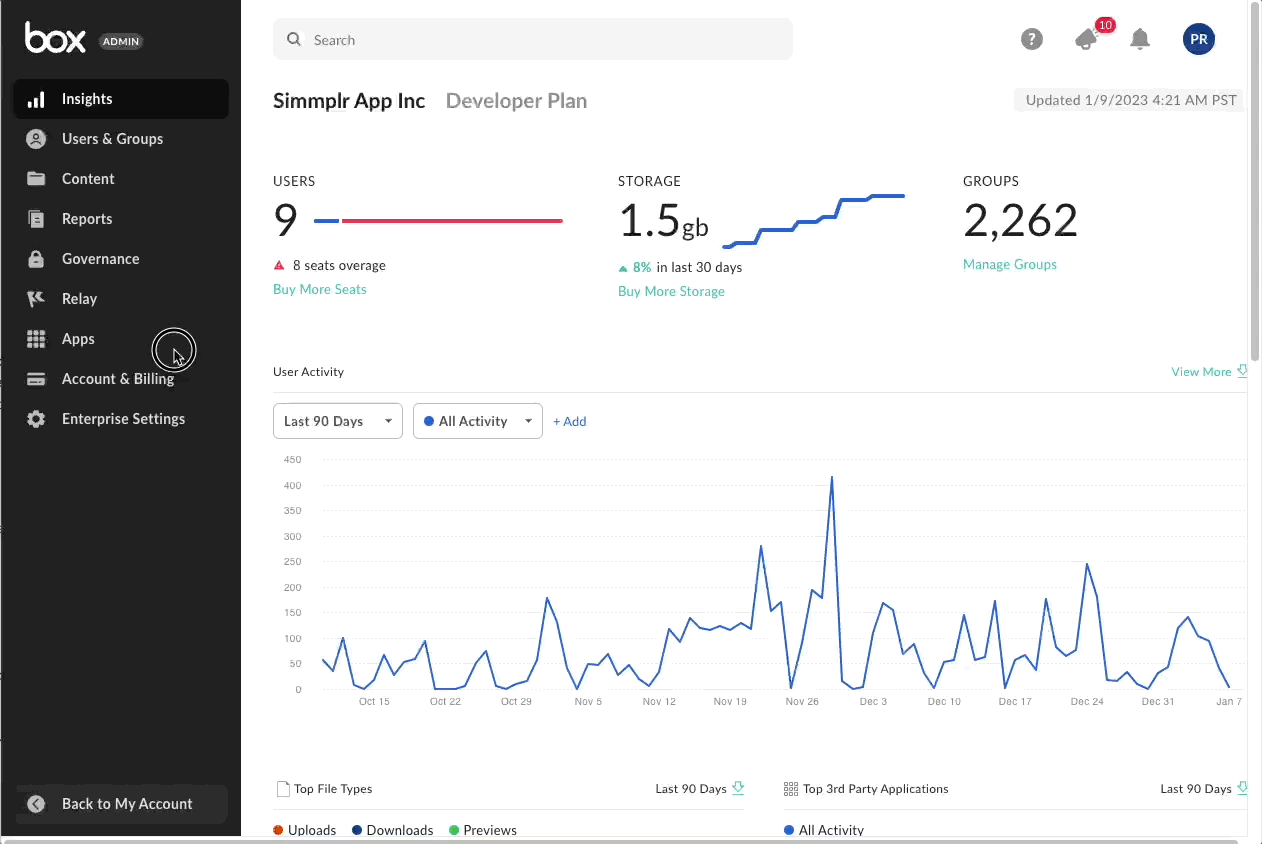
Task: Open the All Activity filter dropdown
Action: click(477, 421)
